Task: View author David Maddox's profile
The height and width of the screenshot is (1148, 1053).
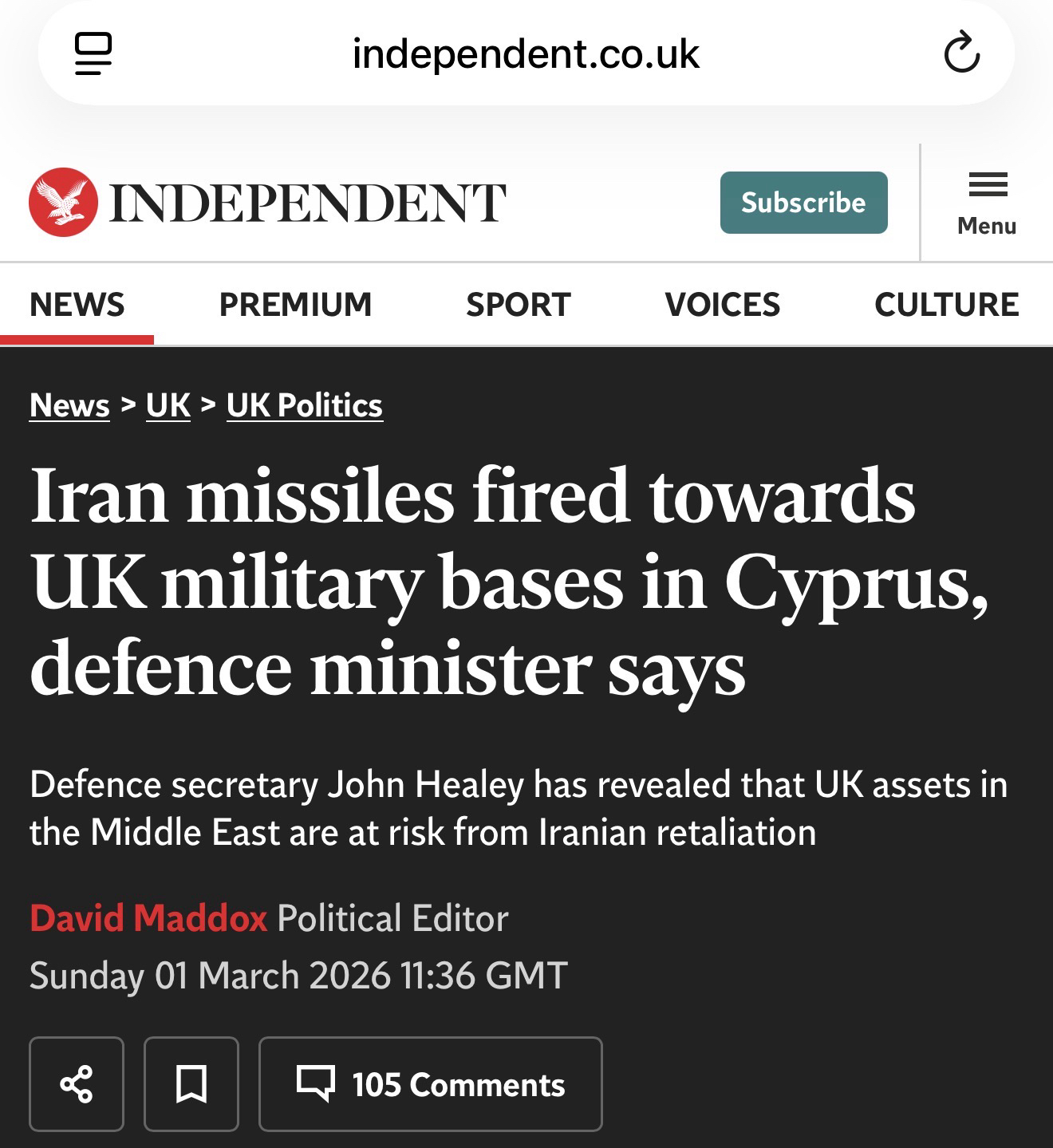Action: [148, 918]
